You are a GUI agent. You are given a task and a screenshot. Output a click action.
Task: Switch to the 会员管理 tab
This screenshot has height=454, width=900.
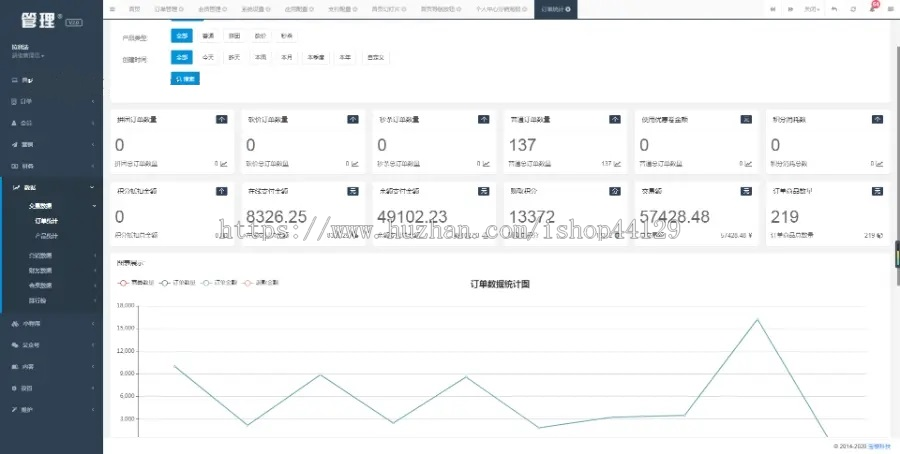tap(212, 9)
